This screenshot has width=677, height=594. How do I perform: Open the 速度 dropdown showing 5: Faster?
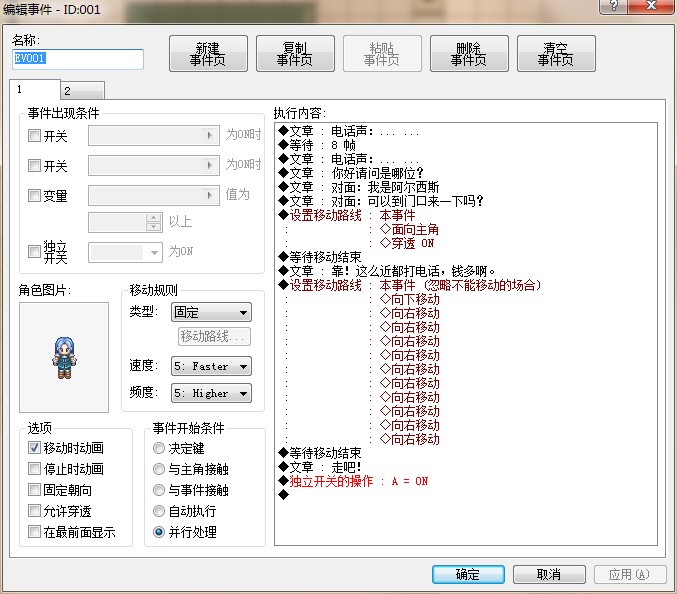[x=211, y=366]
